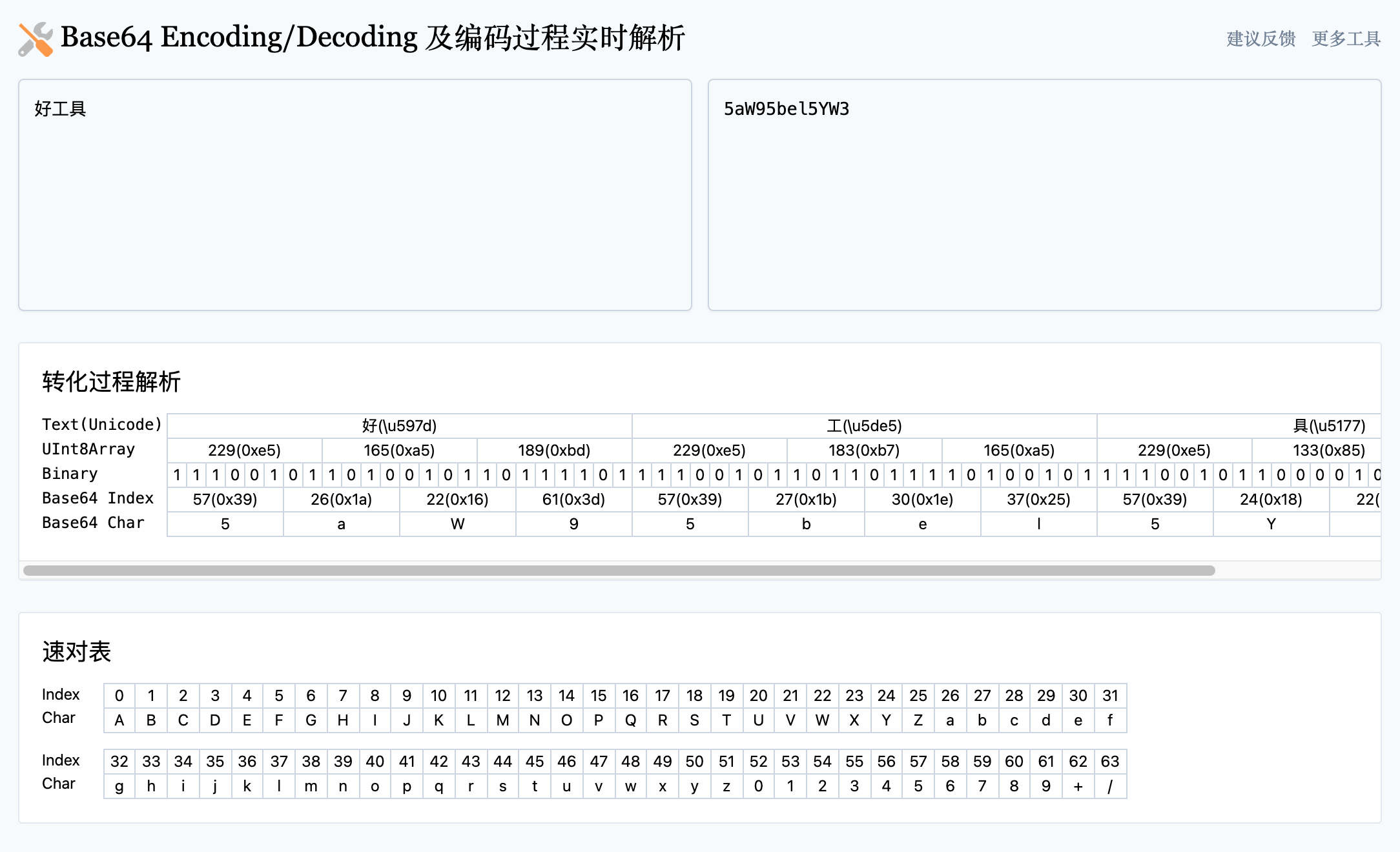The height and width of the screenshot is (852, 1400).
Task: Select the 好(\u597d) Unicode cell
Action: (x=400, y=426)
